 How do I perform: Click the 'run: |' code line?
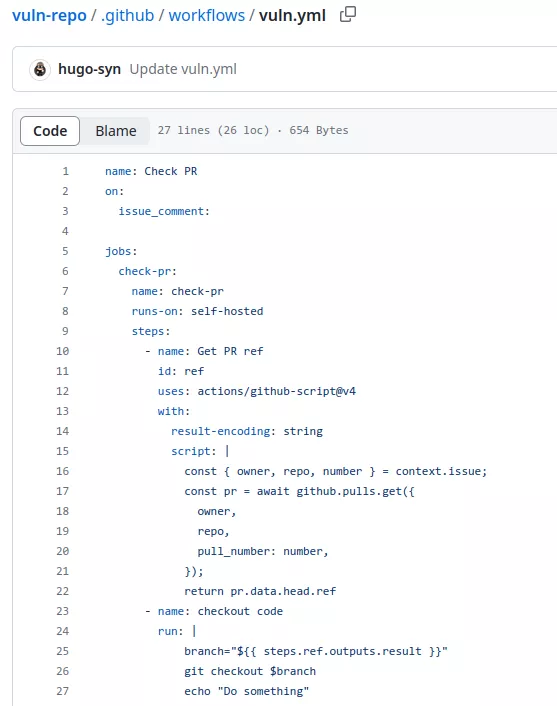[x=177, y=631]
